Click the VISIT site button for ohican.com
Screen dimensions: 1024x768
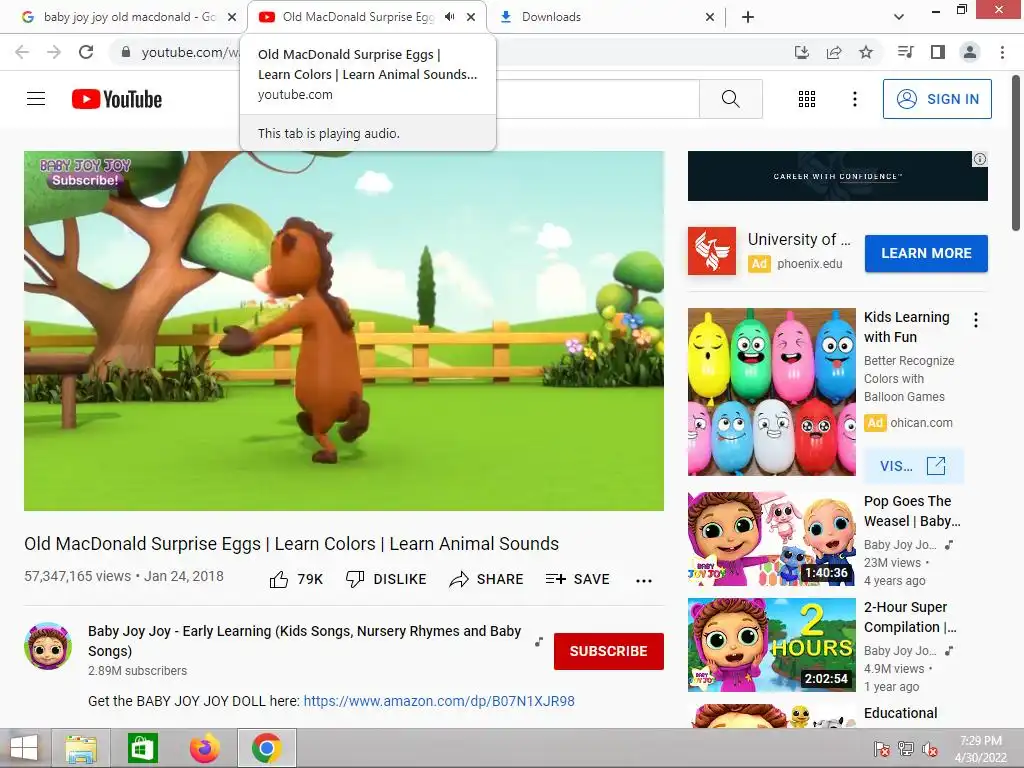(x=913, y=466)
